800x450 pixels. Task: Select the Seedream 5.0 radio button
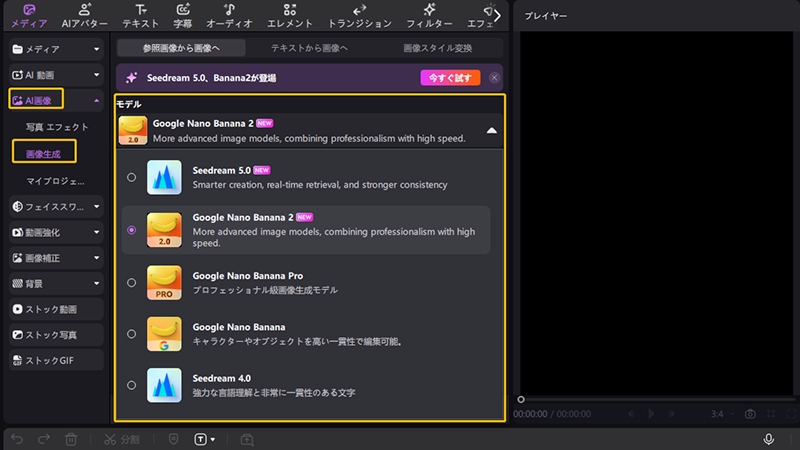[132, 178]
